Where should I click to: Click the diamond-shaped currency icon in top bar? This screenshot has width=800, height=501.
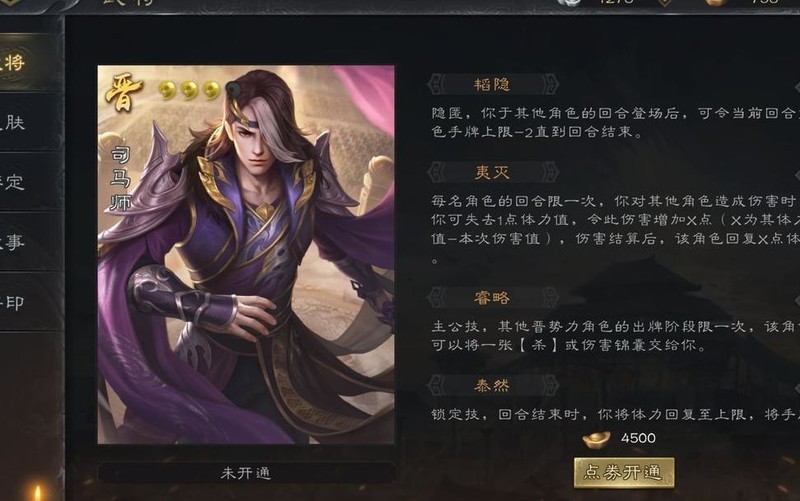[664, 3]
